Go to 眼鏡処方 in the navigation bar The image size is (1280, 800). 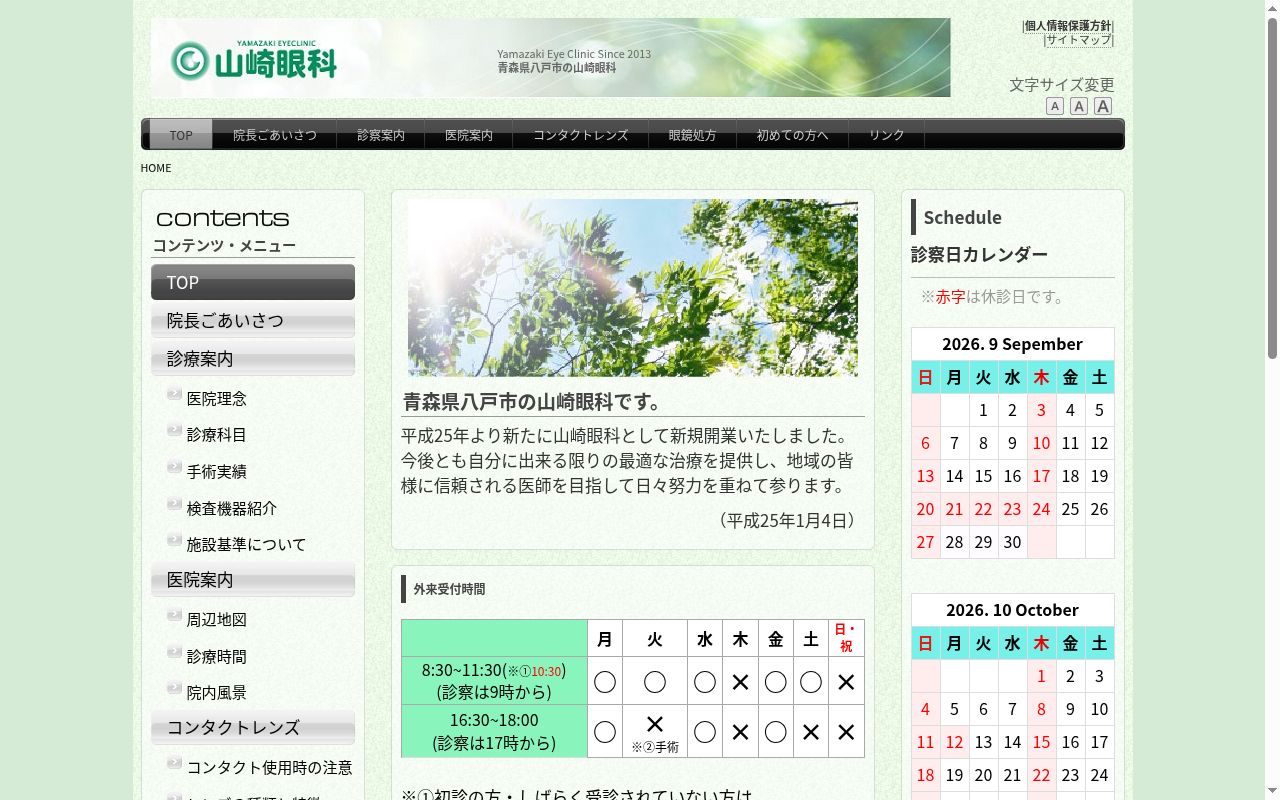pyautogui.click(x=693, y=135)
